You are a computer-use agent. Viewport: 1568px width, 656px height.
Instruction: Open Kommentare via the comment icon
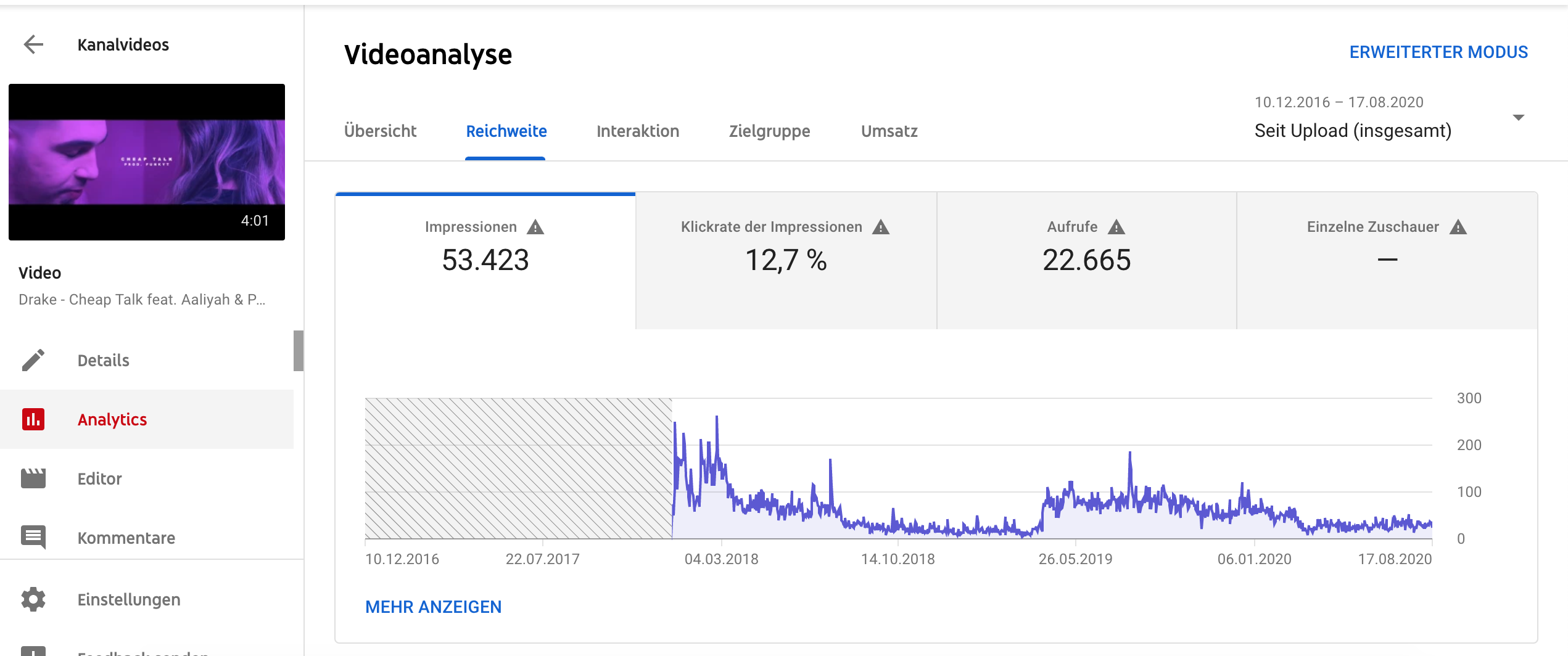(x=33, y=537)
